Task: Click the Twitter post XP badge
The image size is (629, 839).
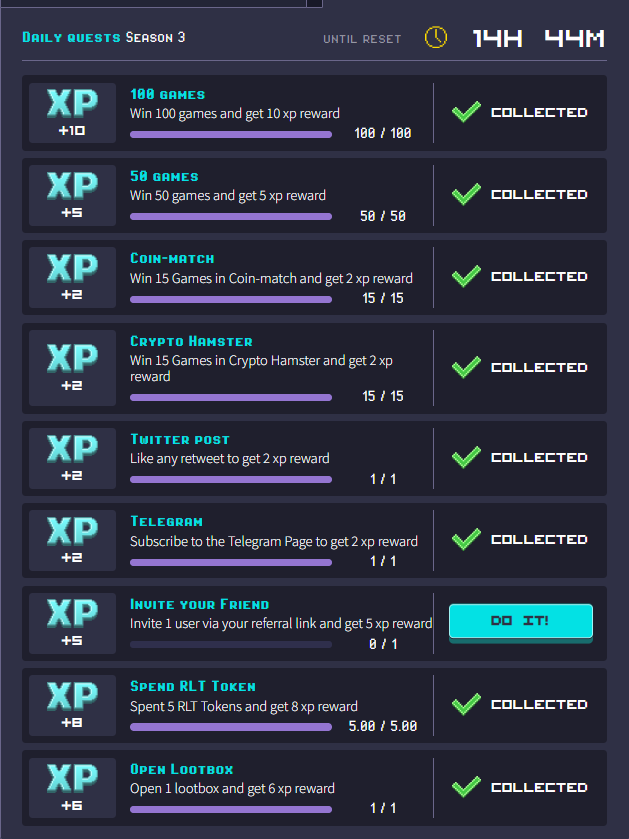Action: click(x=72, y=458)
